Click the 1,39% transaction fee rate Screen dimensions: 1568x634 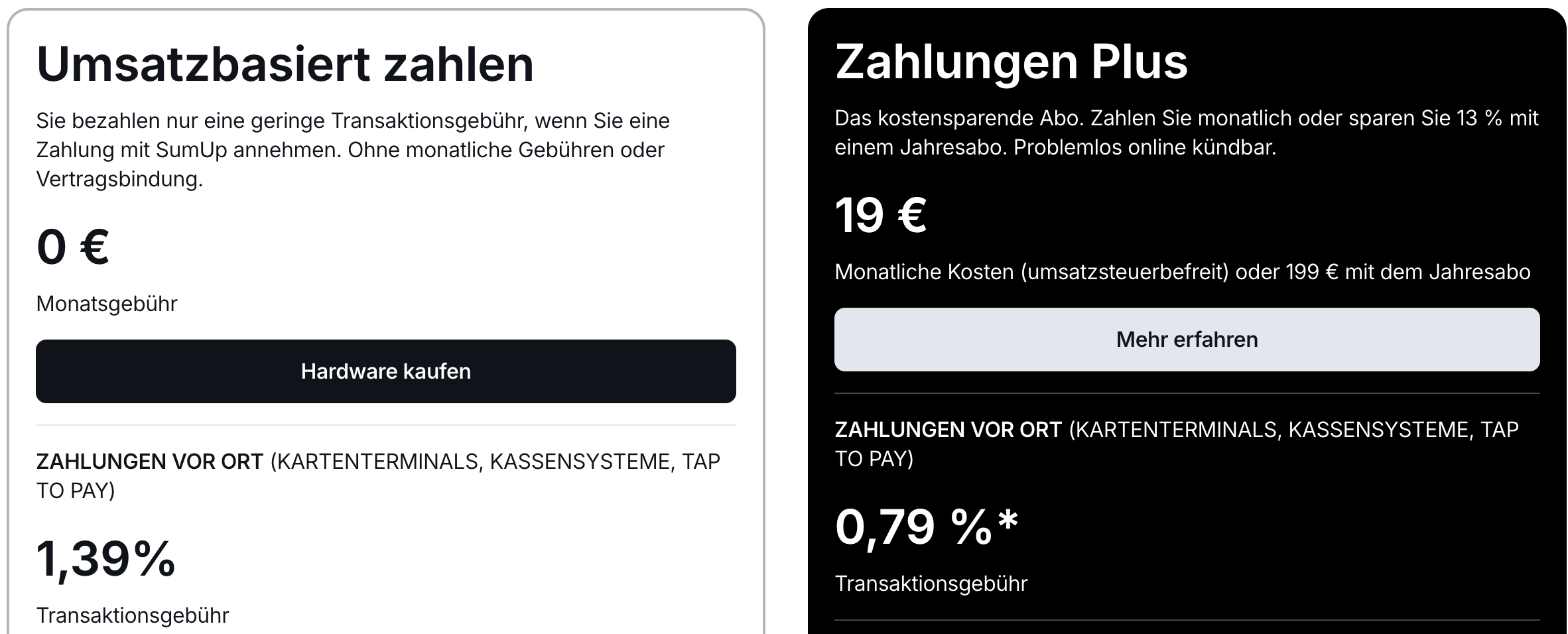point(106,559)
